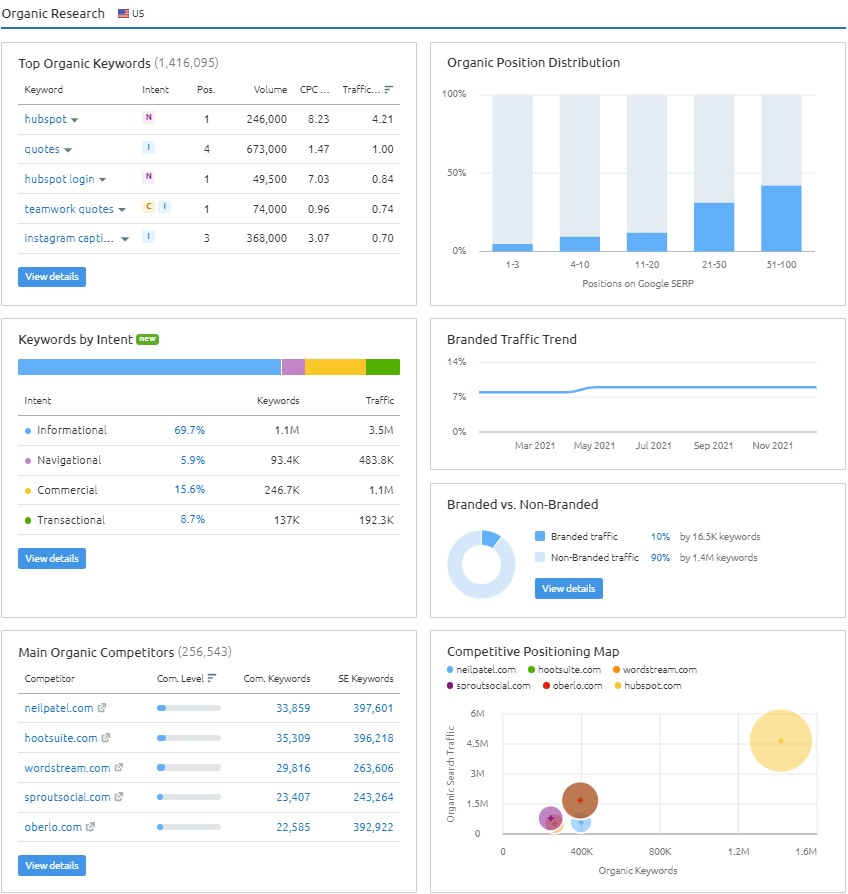The image size is (848, 894).
Task: Sort by the SE Keywords column header
Action: pos(366,678)
